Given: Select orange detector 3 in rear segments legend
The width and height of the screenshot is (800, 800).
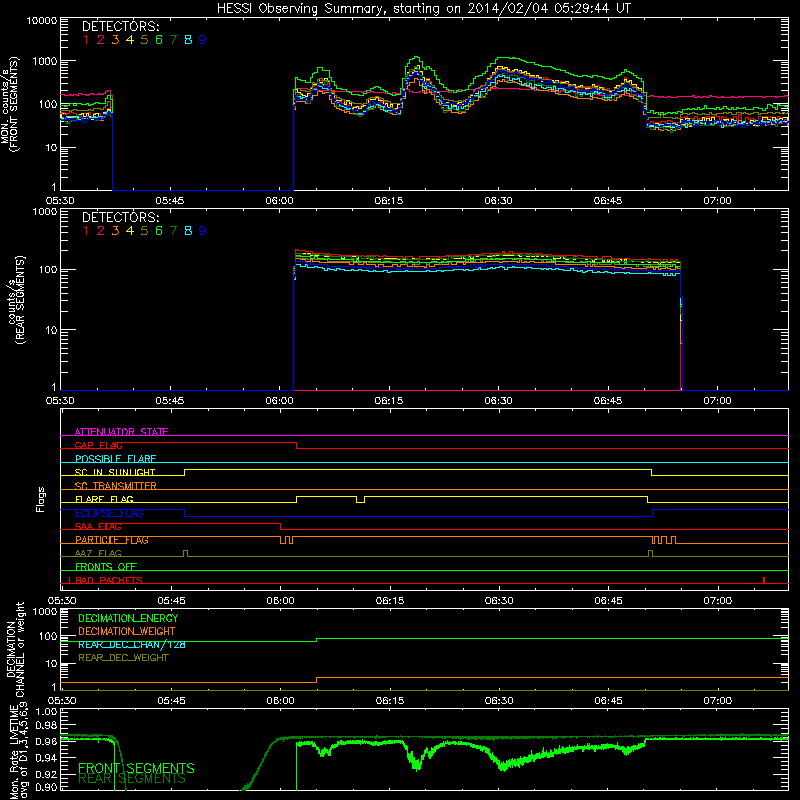Looking at the screenshot, I should [115, 231].
